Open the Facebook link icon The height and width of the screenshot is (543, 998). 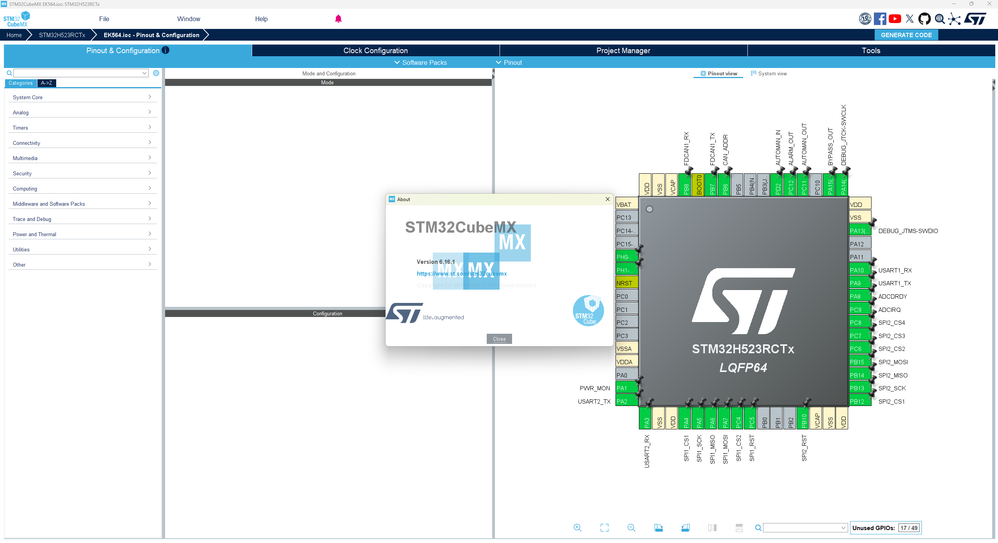point(880,19)
